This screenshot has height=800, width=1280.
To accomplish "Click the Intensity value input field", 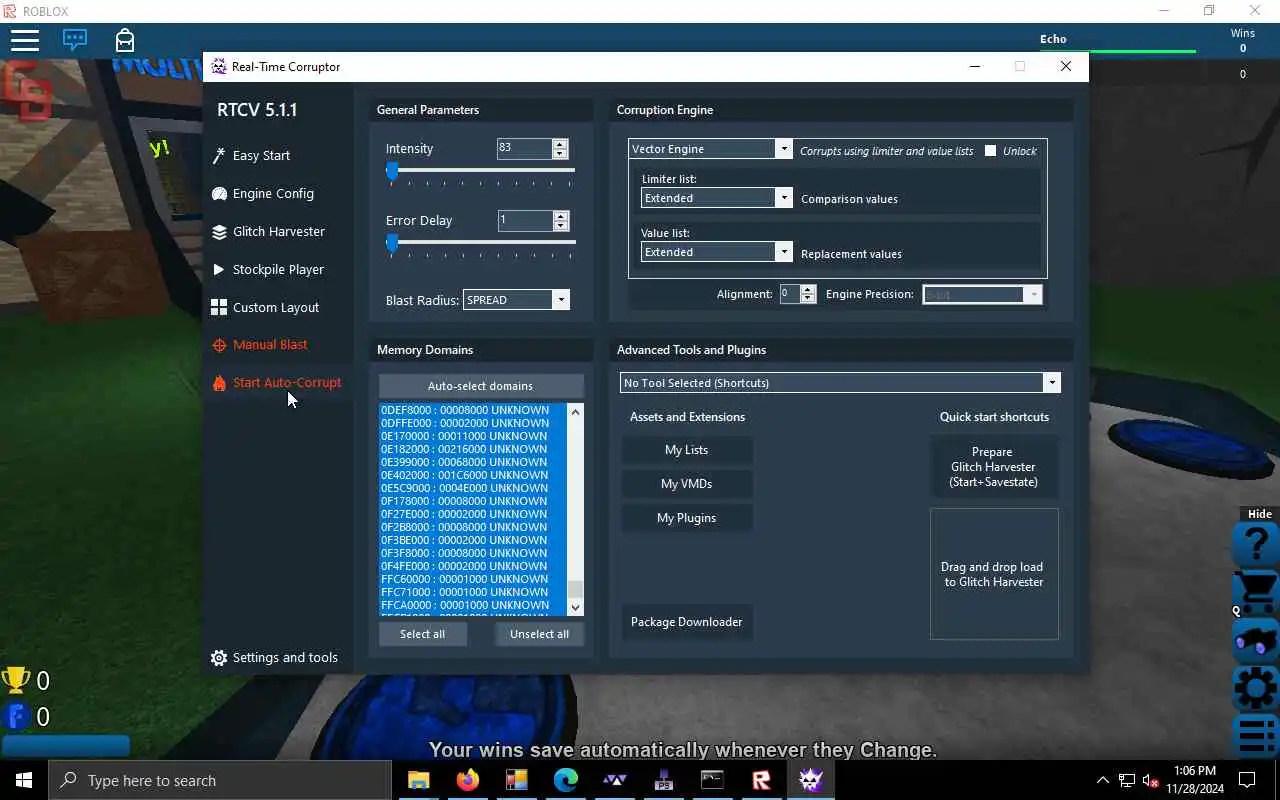I will coord(524,148).
